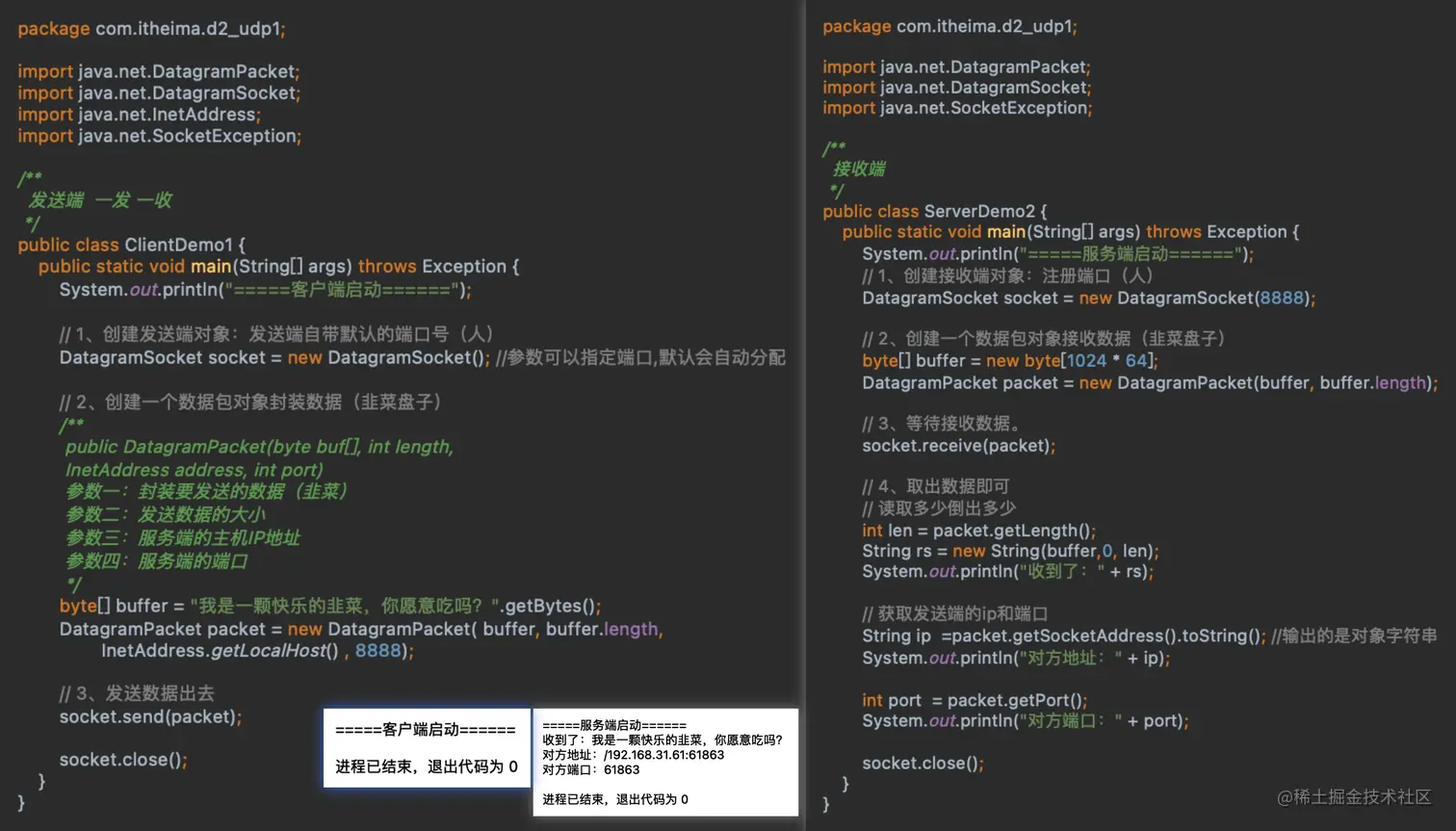
Task: Click the "socket.receive(packet);" statement
Action: pos(959,446)
